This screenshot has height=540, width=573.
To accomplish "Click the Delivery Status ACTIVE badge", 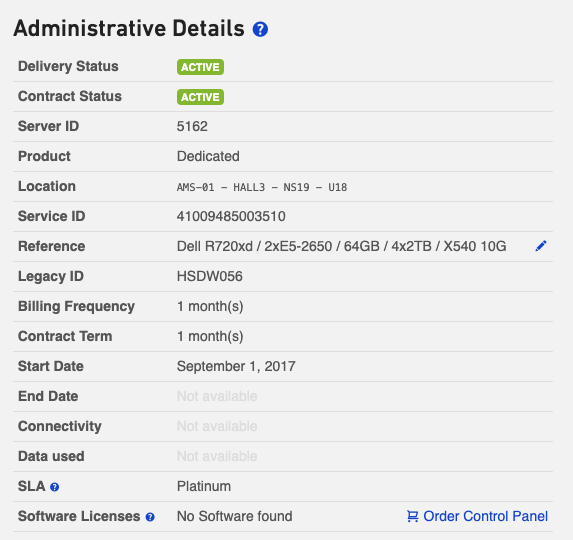I will coord(200,67).
